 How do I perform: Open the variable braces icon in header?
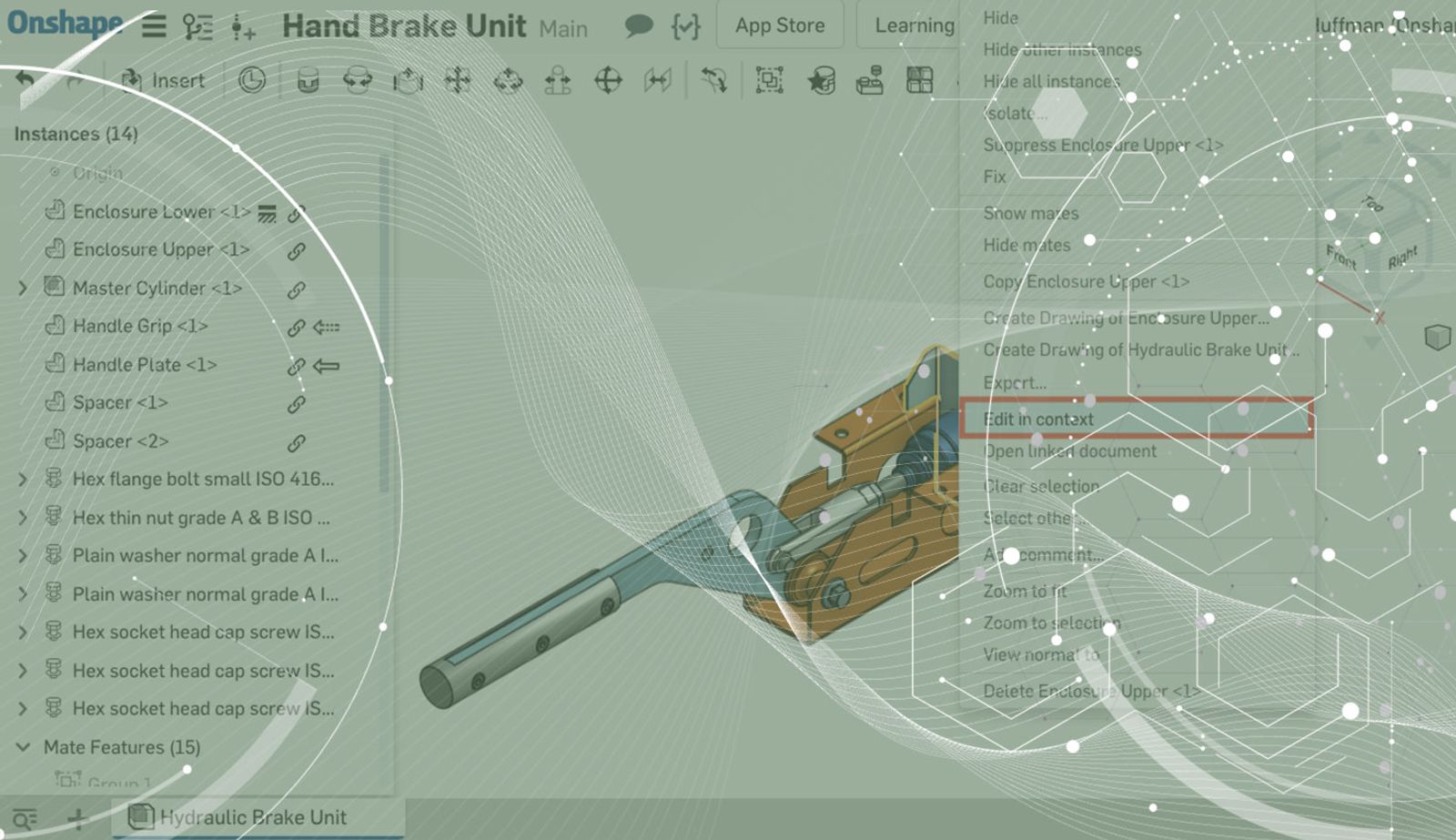coord(685,25)
